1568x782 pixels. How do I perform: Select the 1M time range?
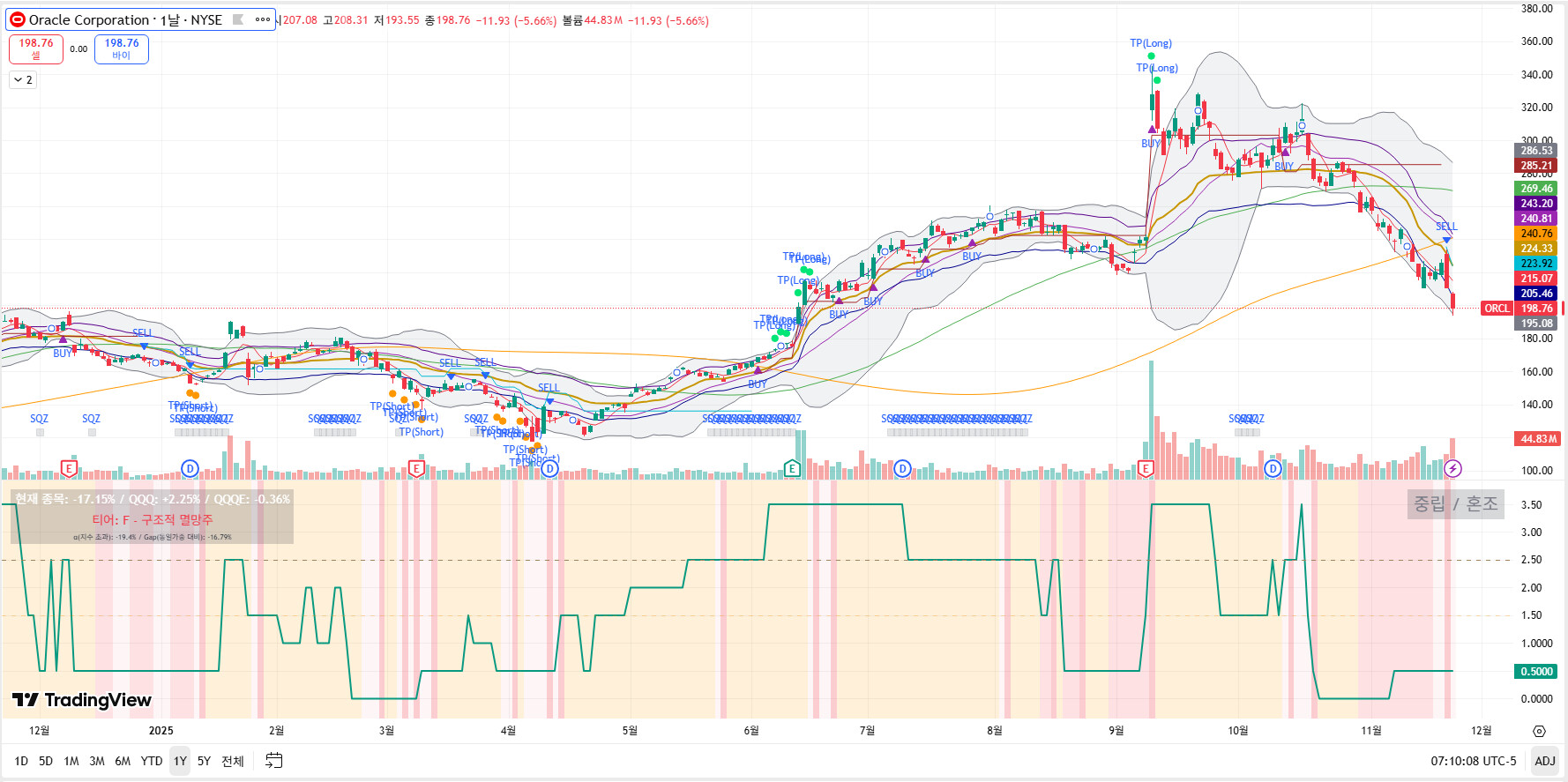click(71, 761)
